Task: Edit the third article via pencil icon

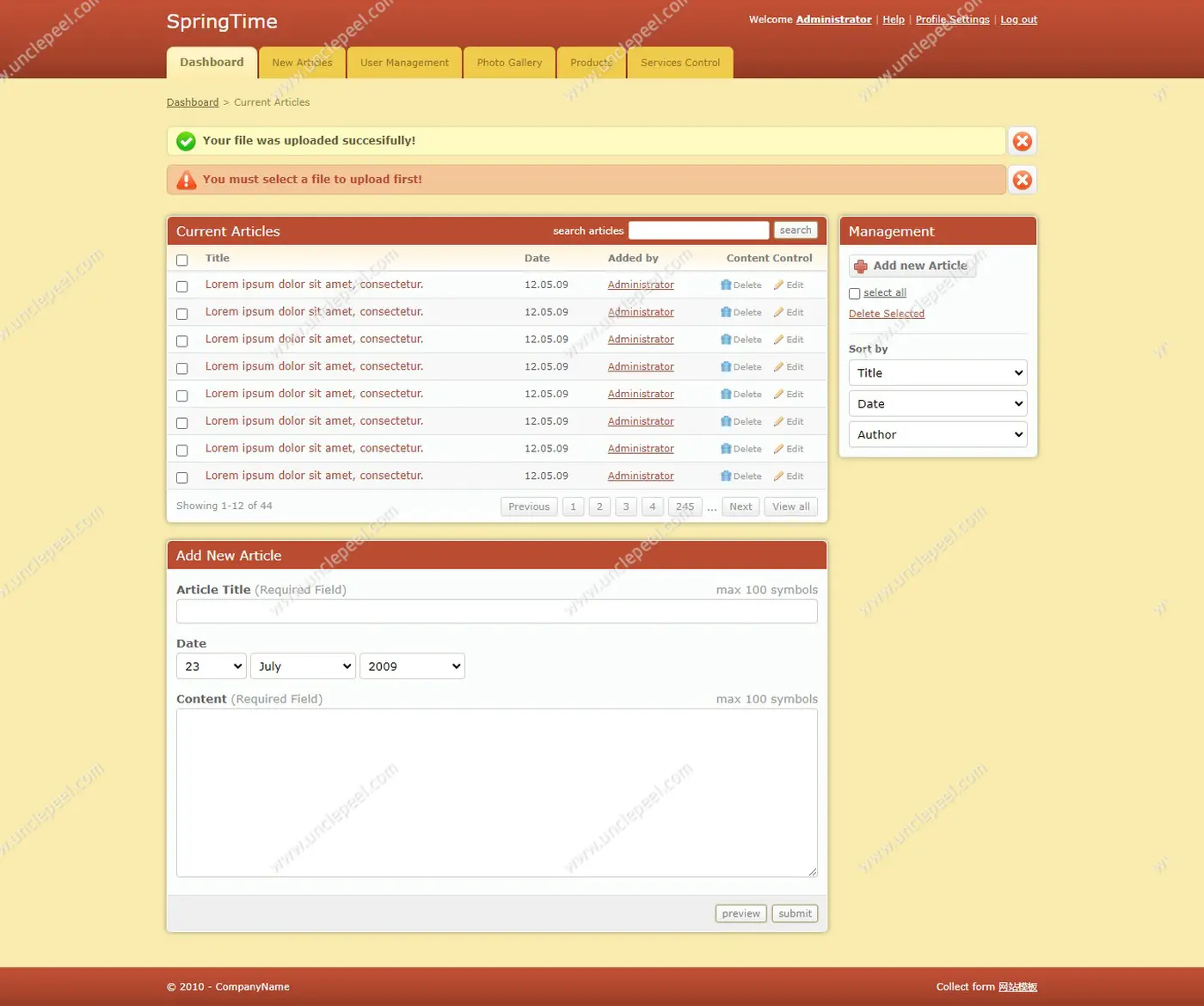Action: (789, 340)
